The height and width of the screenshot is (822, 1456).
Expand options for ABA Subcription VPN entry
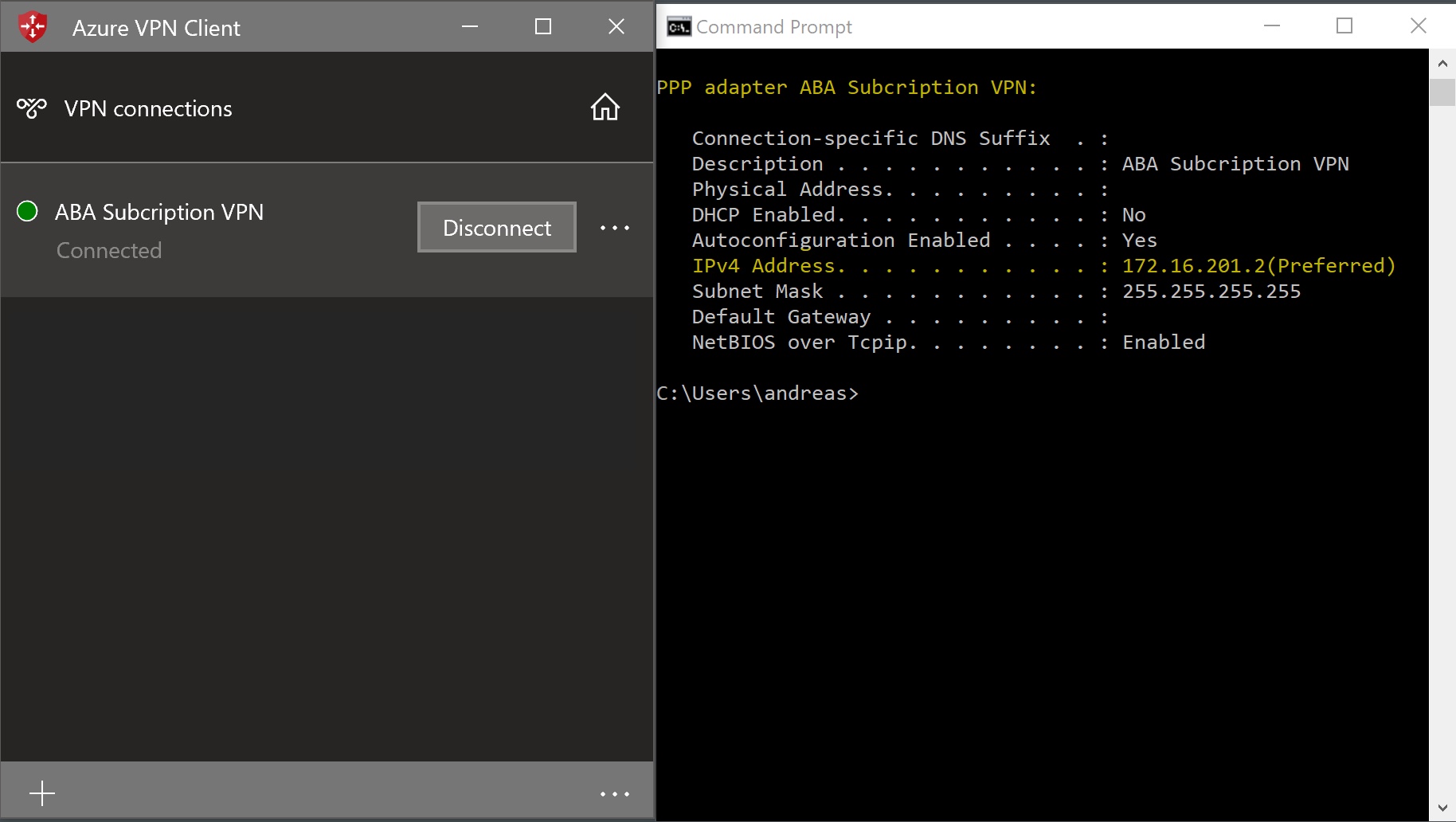point(614,227)
